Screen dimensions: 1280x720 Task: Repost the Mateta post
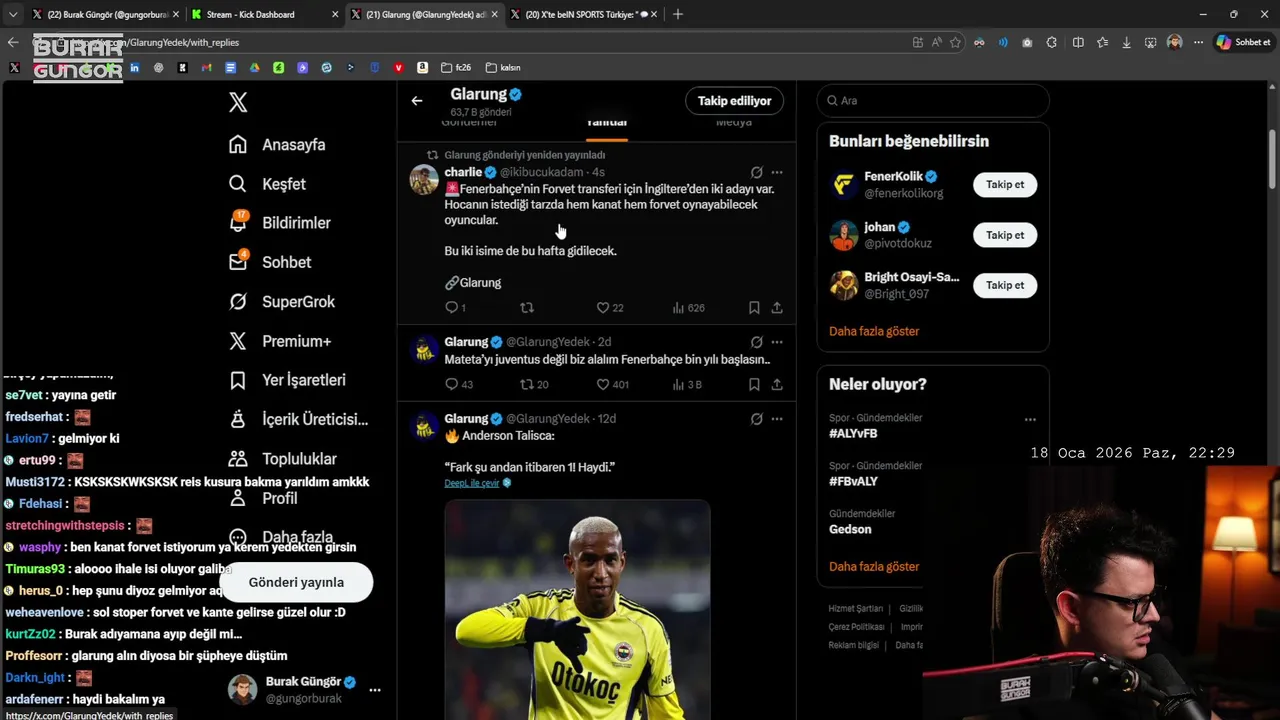point(534,384)
